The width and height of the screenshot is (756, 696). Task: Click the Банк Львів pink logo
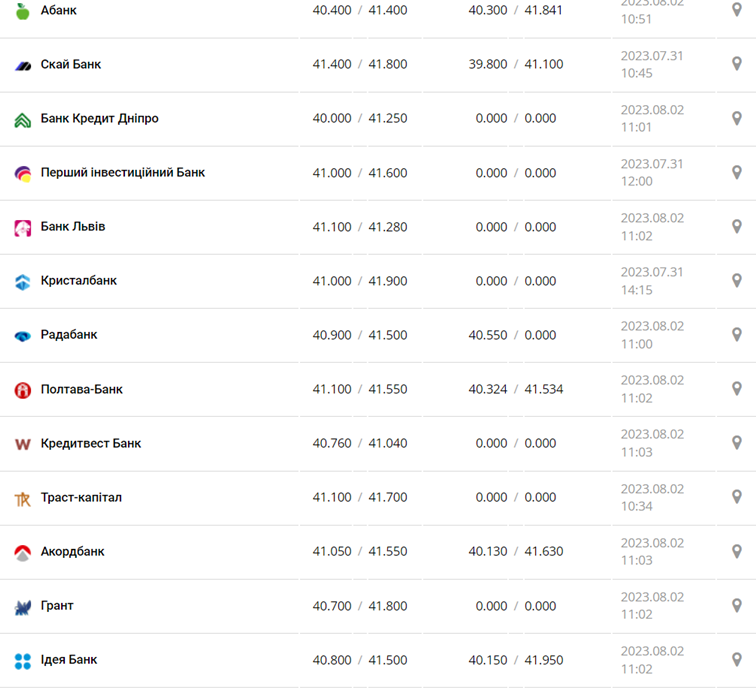(23, 228)
